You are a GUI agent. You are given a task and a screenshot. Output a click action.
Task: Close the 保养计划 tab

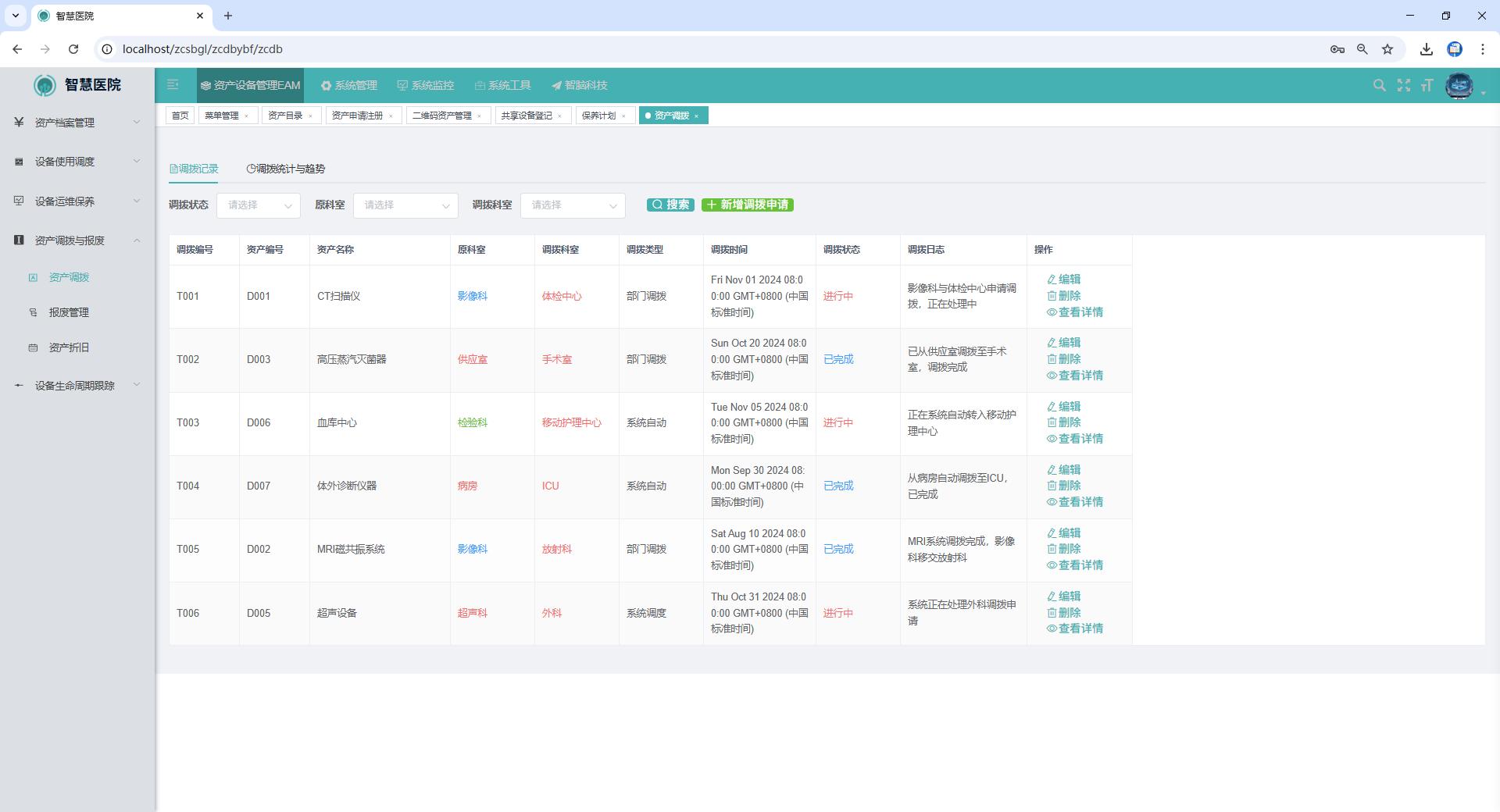(x=623, y=116)
